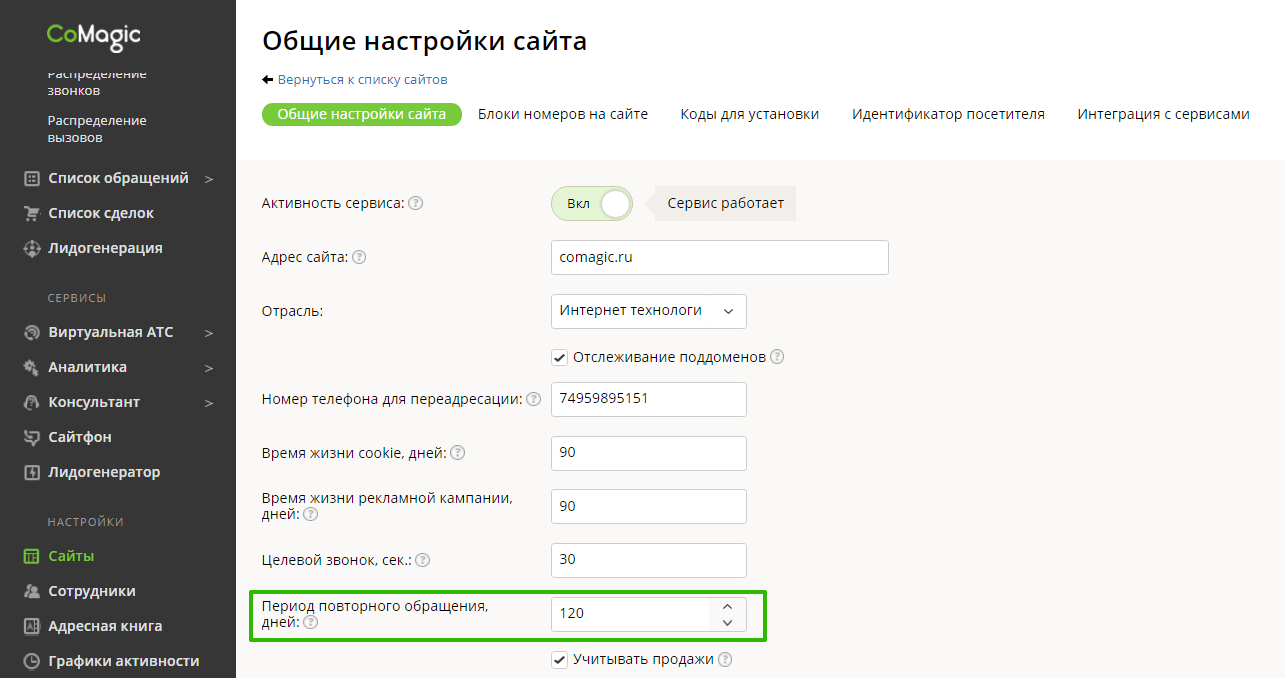Click the Сайтфон sidebar icon
The height and width of the screenshot is (678, 1285).
31,437
